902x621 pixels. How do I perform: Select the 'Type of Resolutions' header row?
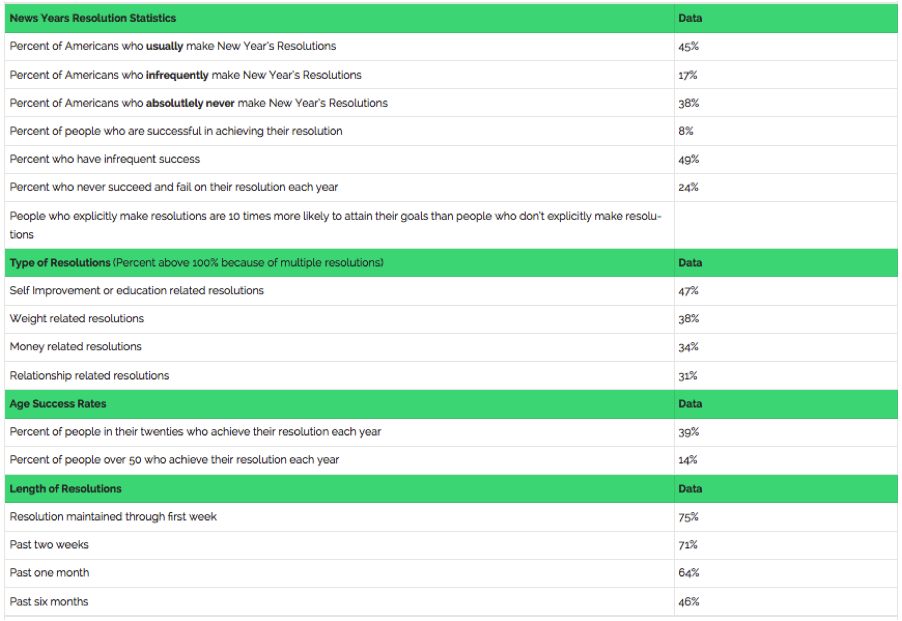click(451, 263)
